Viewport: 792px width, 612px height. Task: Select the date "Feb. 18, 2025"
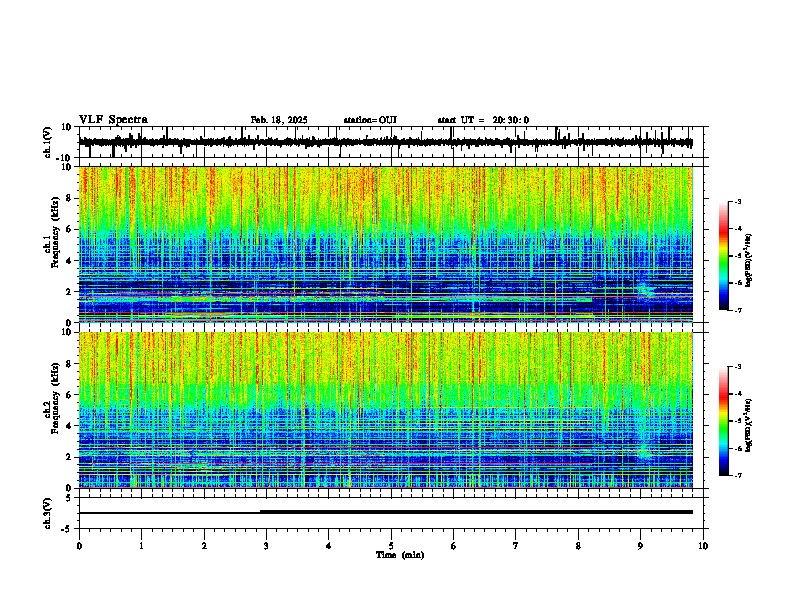[279, 120]
